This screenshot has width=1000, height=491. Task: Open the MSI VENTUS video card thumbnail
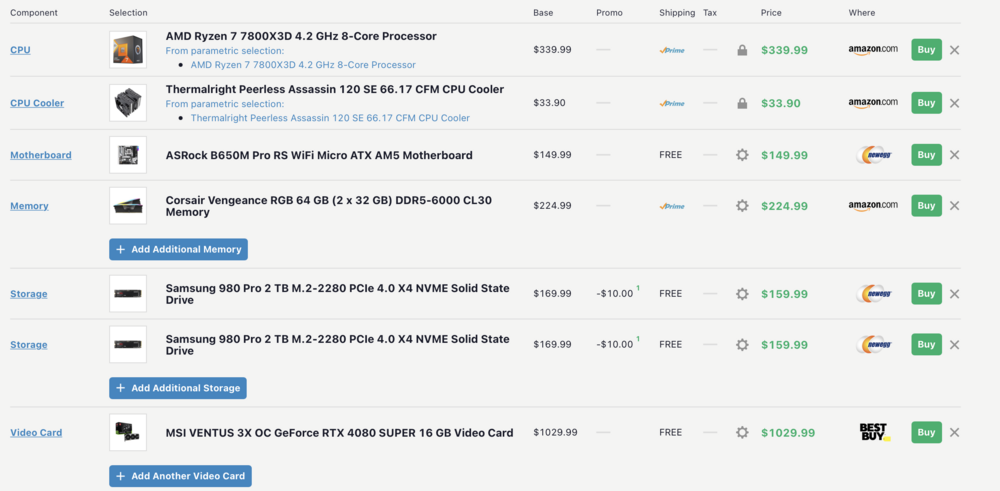(x=128, y=432)
